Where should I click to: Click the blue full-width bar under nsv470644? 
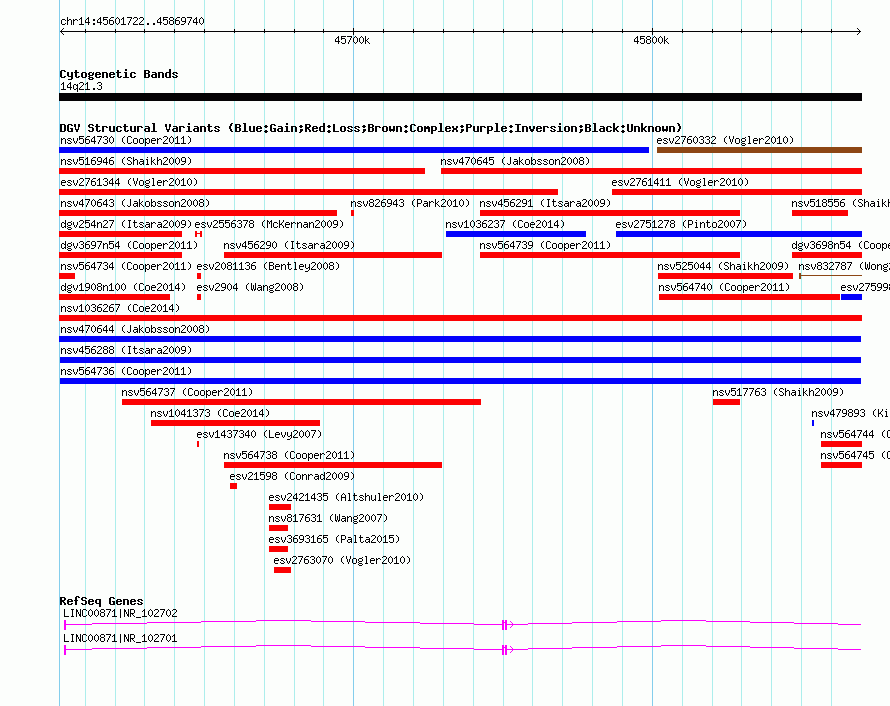click(460, 339)
